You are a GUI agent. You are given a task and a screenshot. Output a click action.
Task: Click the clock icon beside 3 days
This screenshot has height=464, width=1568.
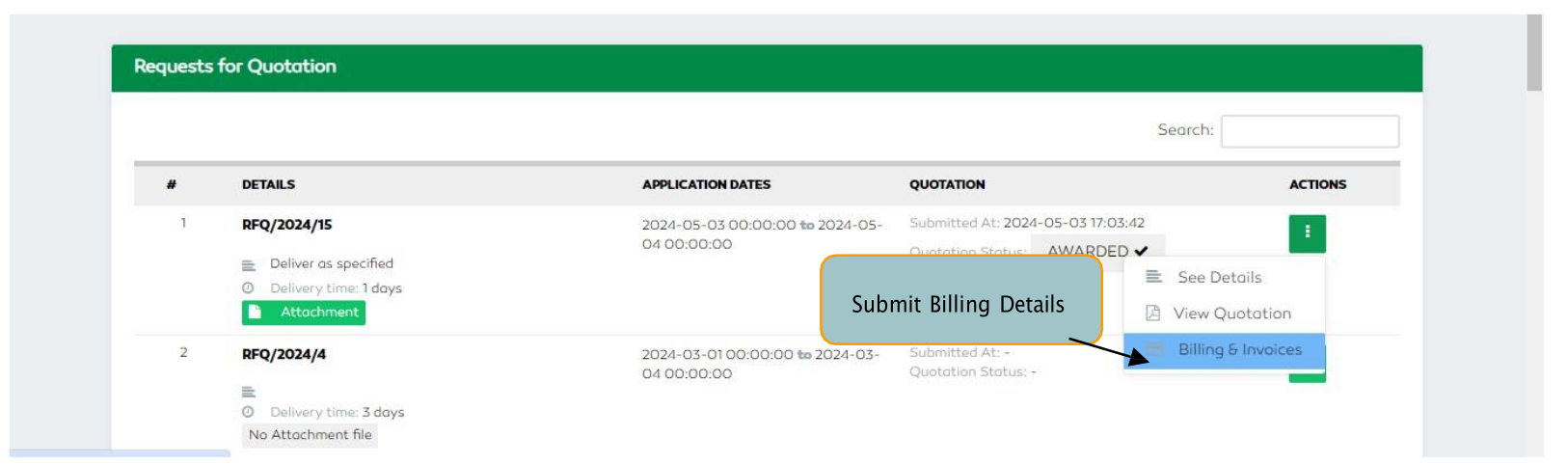[x=248, y=412]
